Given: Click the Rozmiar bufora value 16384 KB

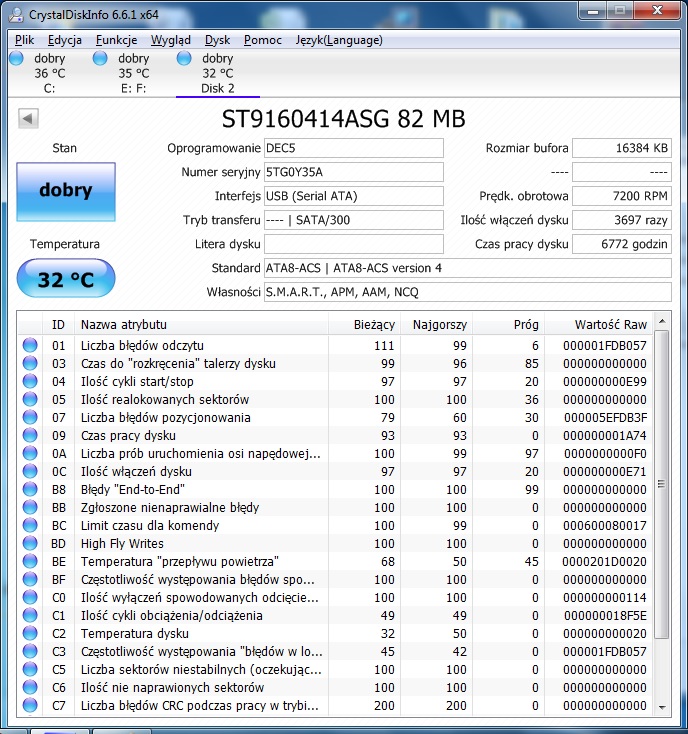Looking at the screenshot, I should coord(622,148).
